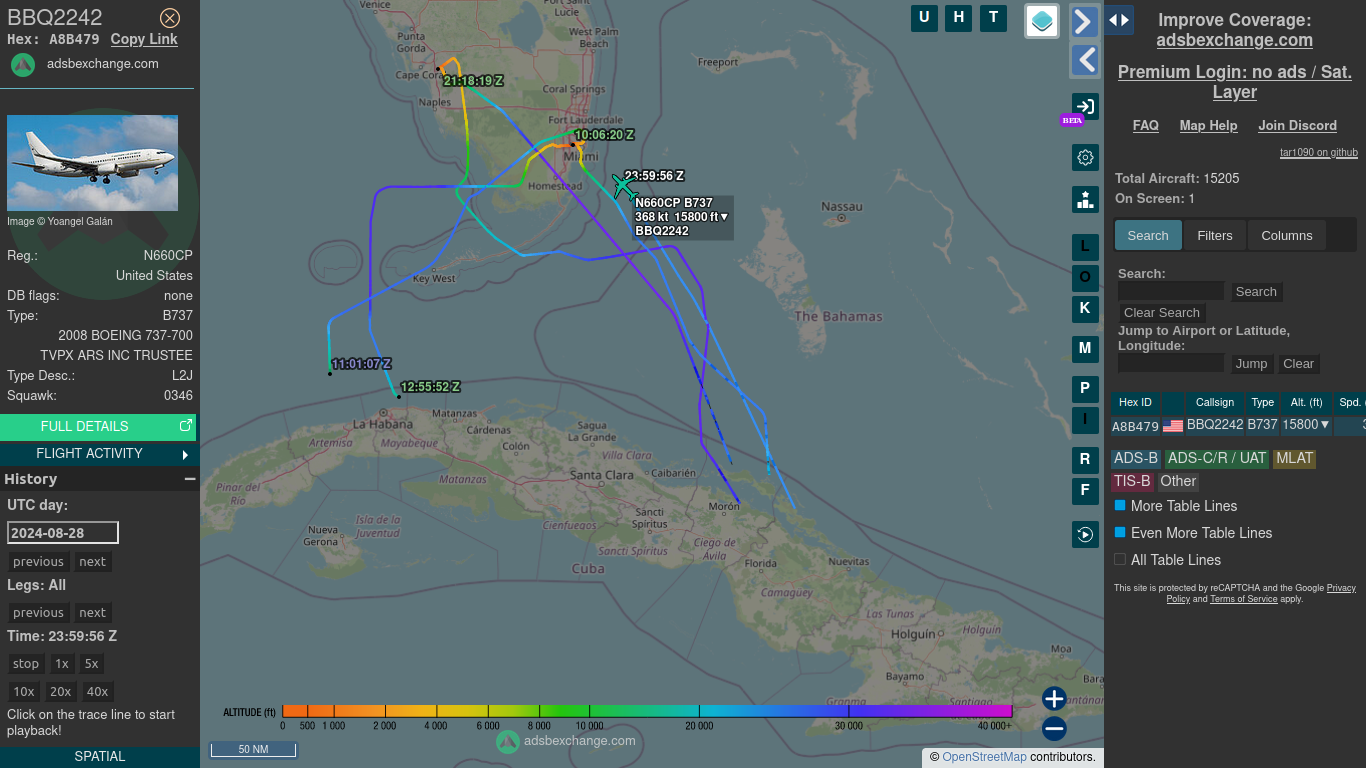The image size is (1366, 768).
Task: Go to next UTC day
Action: pos(93,562)
